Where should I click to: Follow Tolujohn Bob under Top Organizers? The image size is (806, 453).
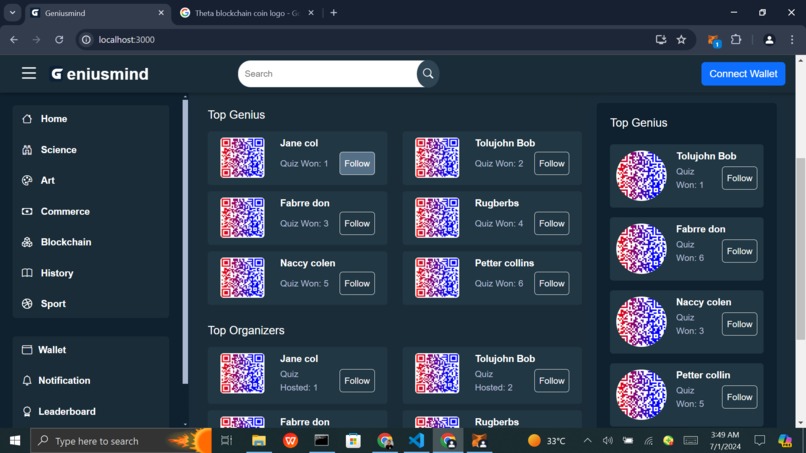tap(552, 381)
